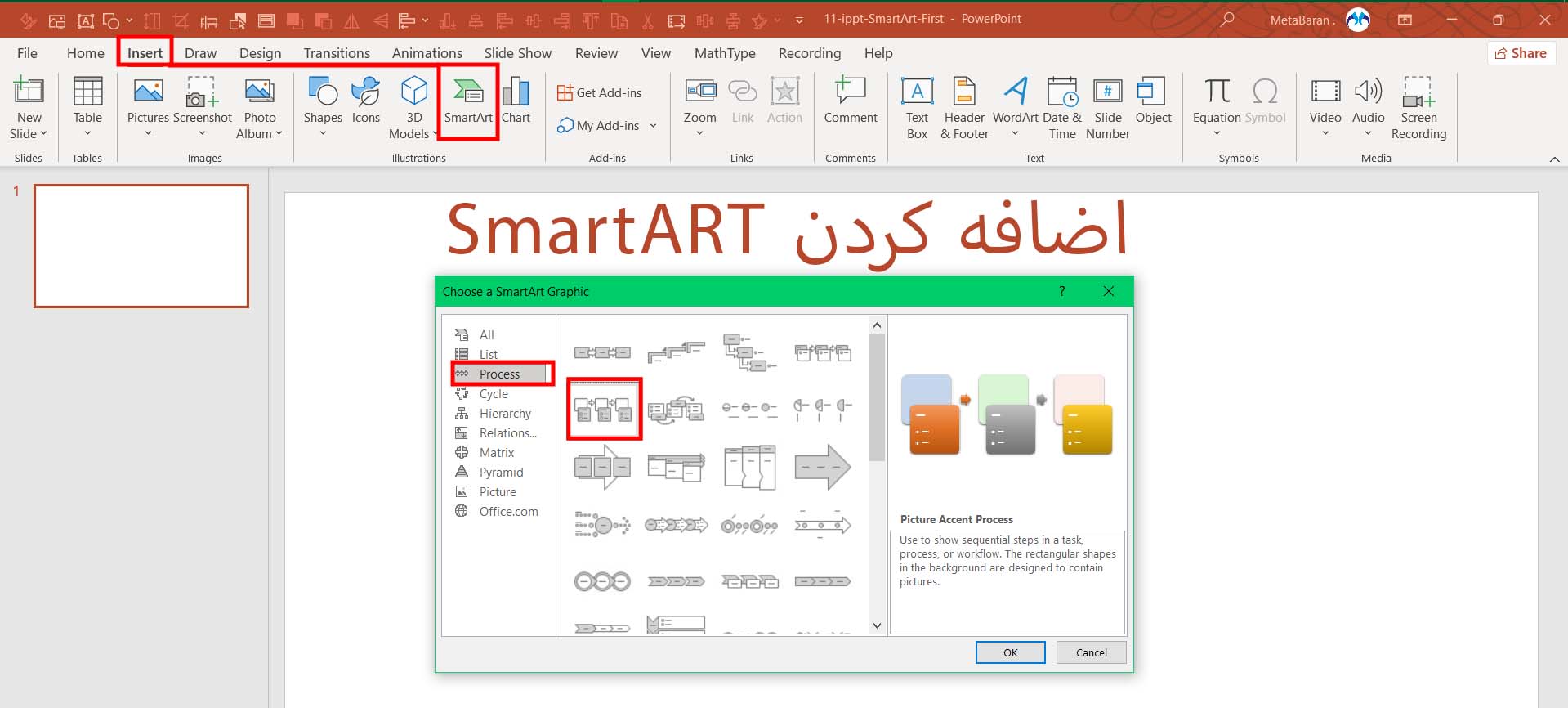1568x708 pixels.
Task: Choose the Picture Accent Process layout thumbnail
Action: 603,409
